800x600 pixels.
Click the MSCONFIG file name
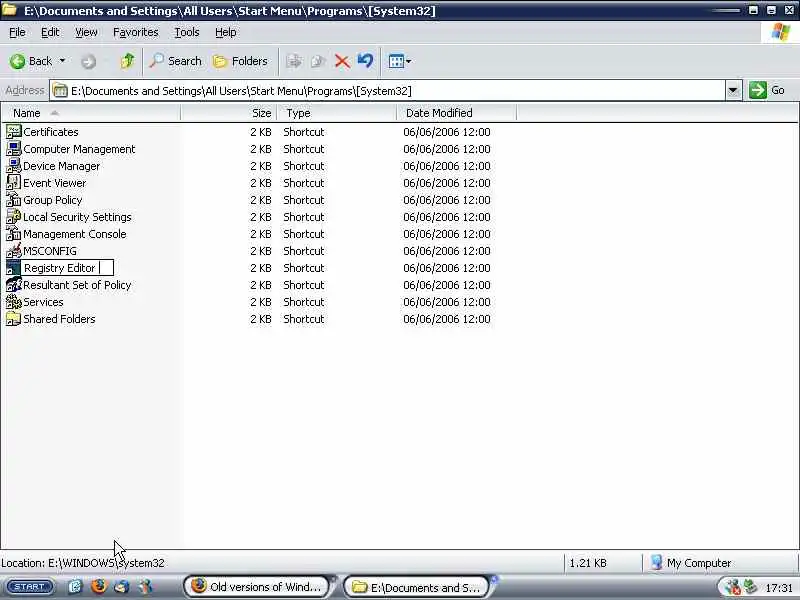[50, 251]
